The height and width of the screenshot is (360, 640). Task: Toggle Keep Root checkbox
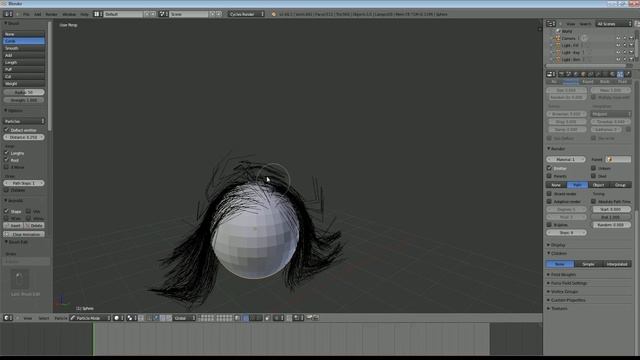(7, 160)
